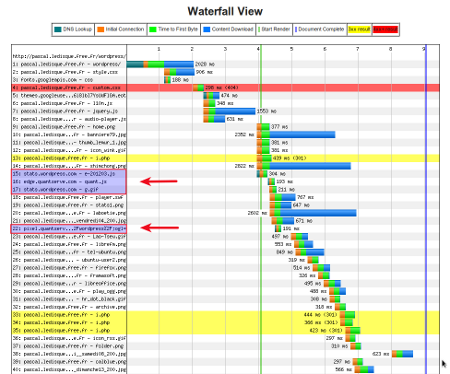Click the 767 ms bar for player.swf
This screenshot has height=374, width=450.
pos(283,197)
